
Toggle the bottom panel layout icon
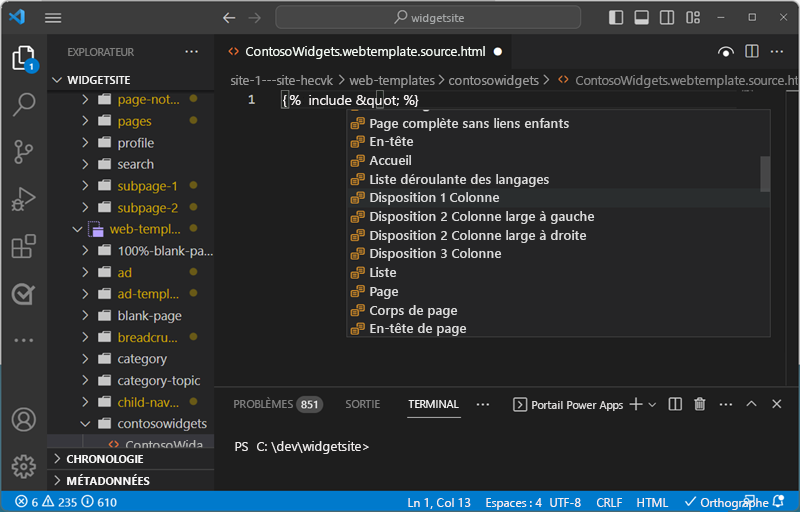641,18
